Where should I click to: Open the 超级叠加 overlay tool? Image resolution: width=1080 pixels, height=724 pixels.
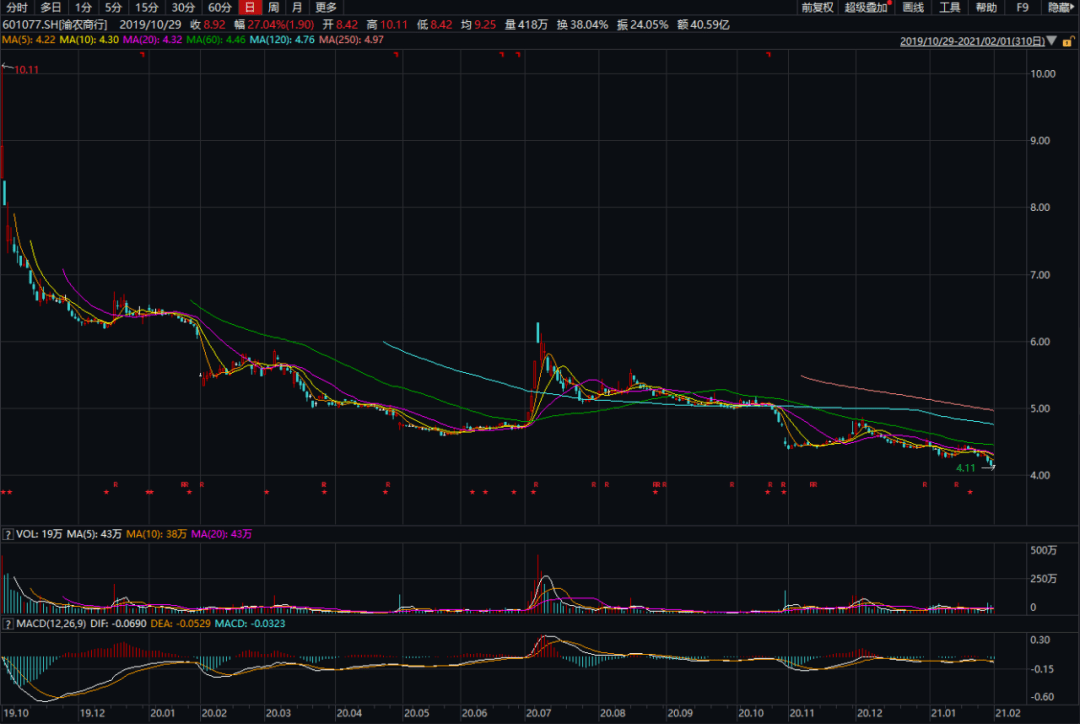(866, 7)
